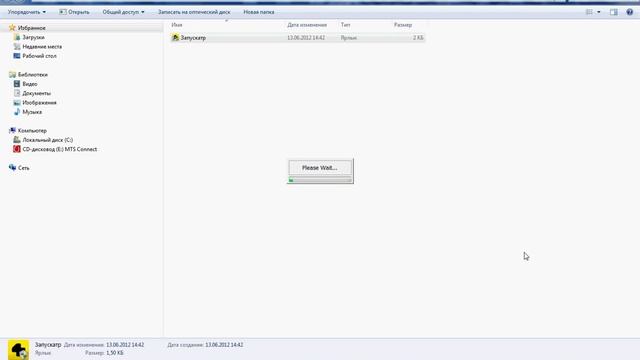Select the Музыка library item
640x360 pixels.
click(x=32, y=112)
